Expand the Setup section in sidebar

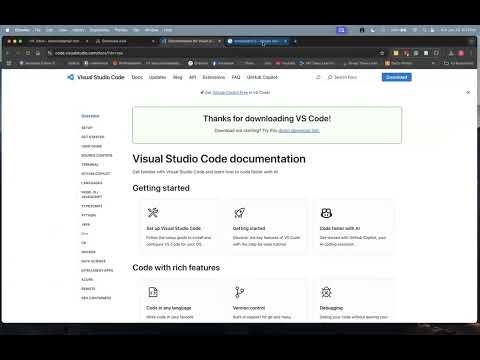(x=87, y=128)
